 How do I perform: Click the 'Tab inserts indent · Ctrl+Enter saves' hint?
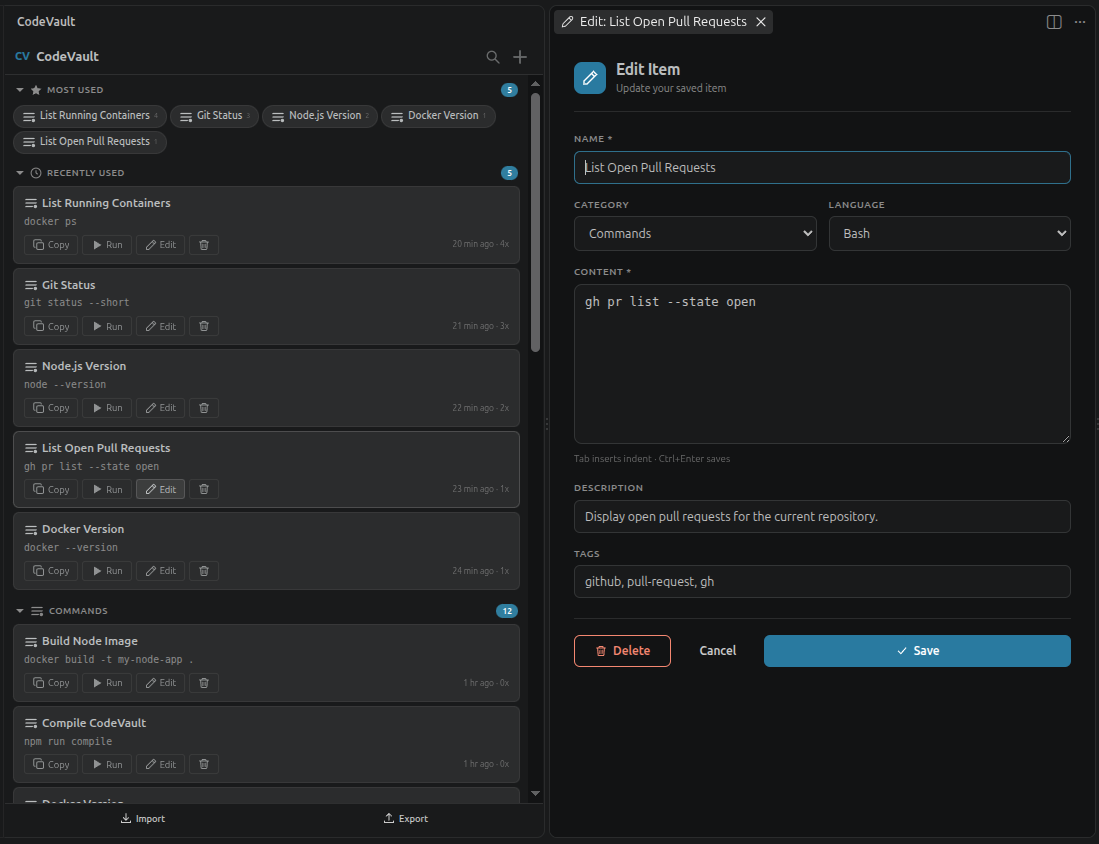[652, 459]
